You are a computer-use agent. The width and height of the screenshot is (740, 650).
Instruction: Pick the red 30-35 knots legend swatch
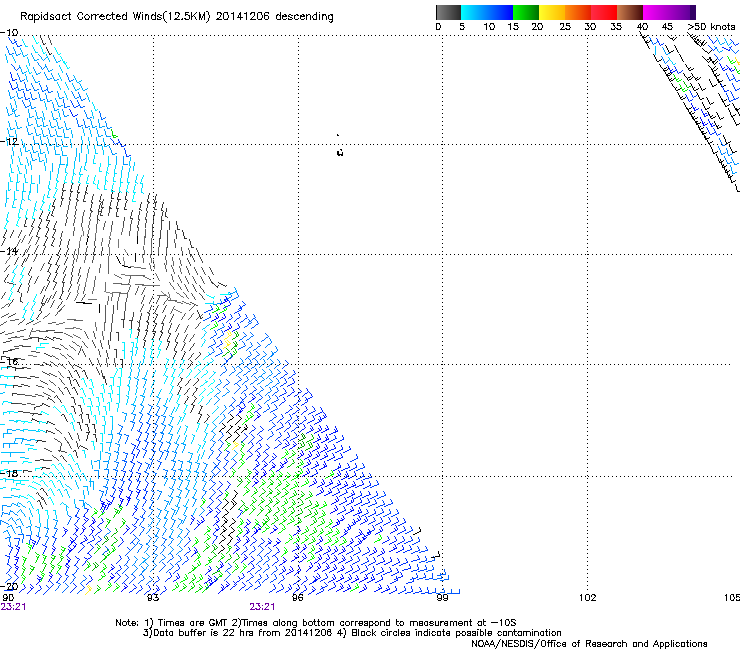pyautogui.click(x=604, y=12)
